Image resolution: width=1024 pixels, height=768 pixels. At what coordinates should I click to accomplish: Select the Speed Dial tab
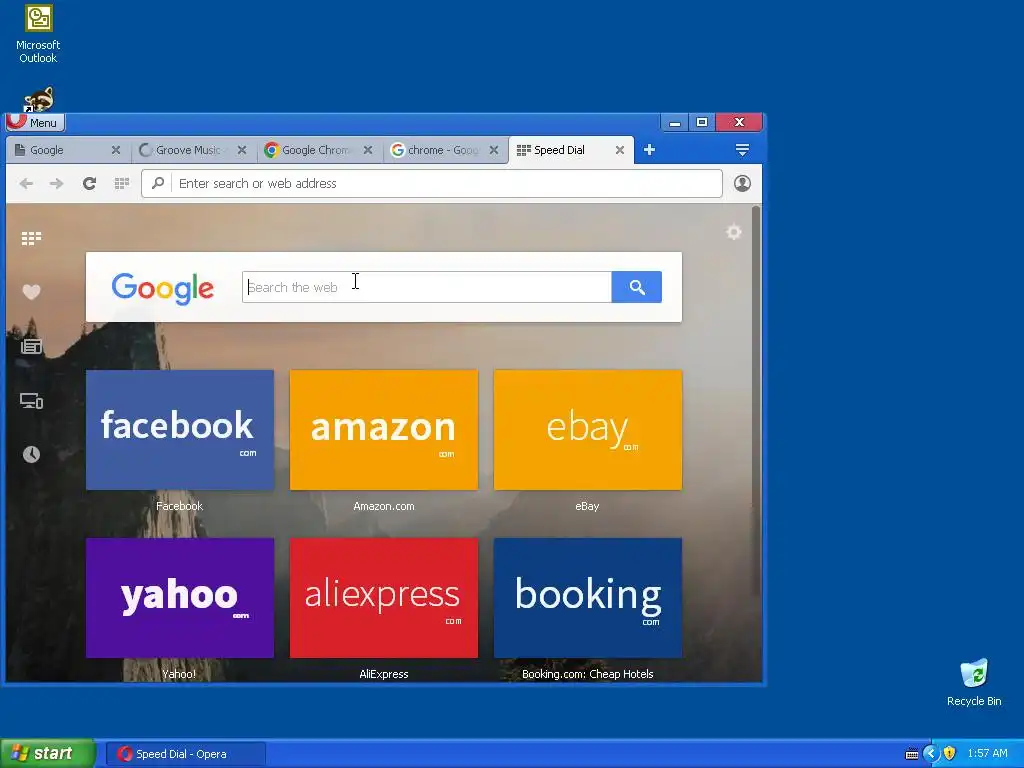tap(569, 150)
